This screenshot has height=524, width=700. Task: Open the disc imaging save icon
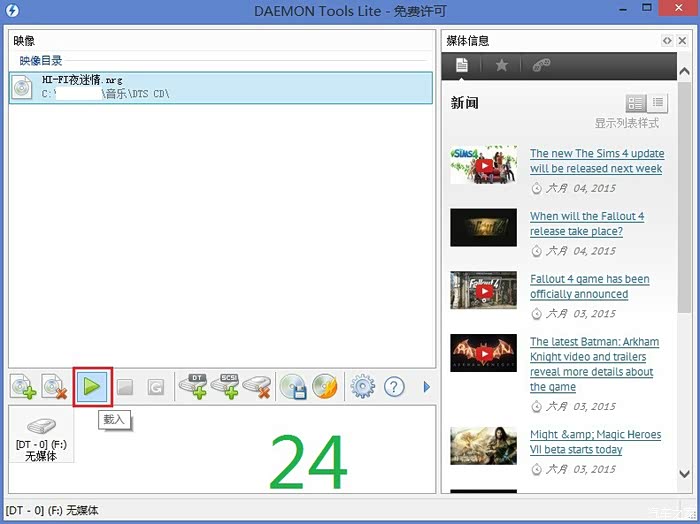292,387
